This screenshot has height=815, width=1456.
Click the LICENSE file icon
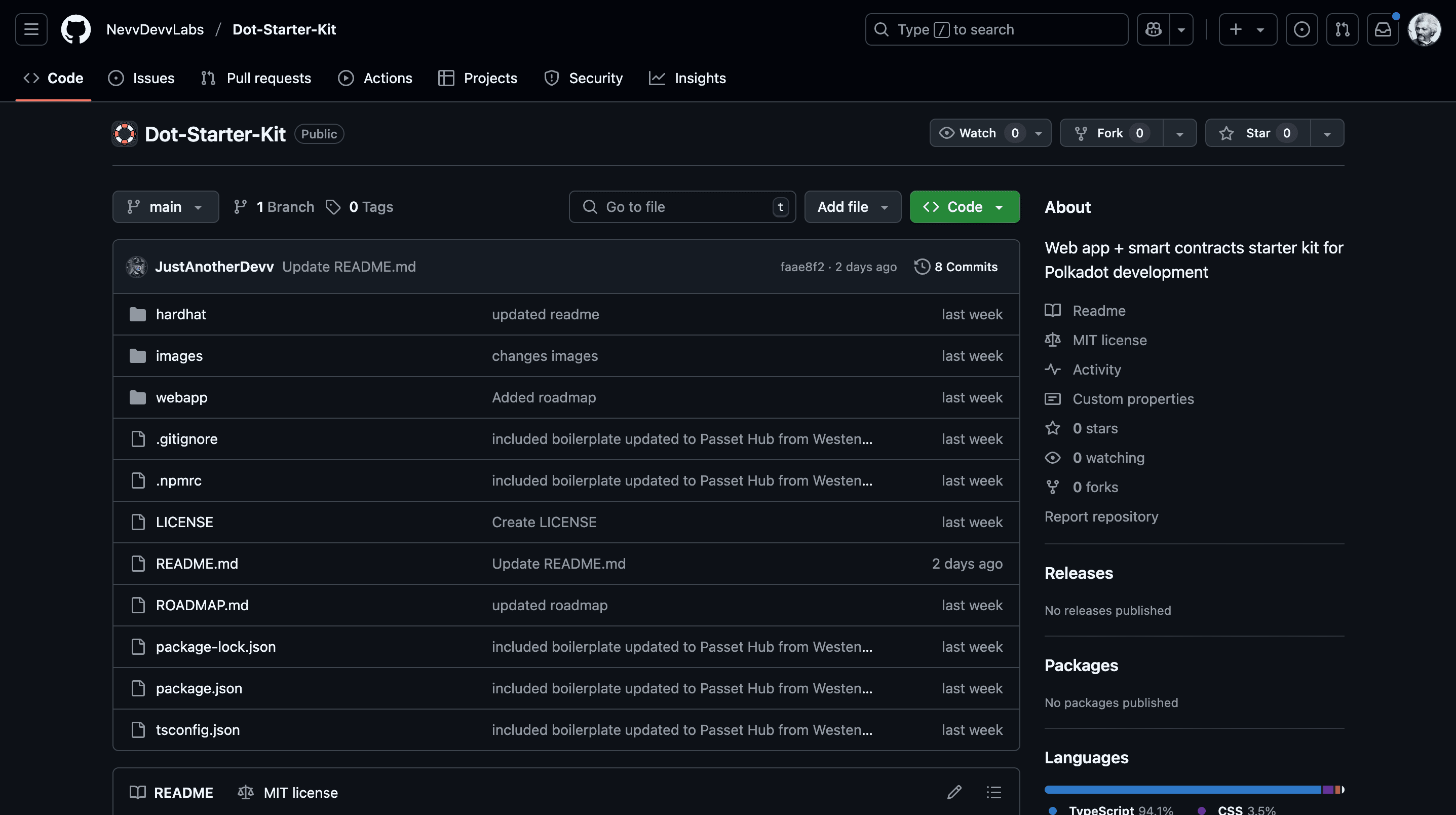138,522
